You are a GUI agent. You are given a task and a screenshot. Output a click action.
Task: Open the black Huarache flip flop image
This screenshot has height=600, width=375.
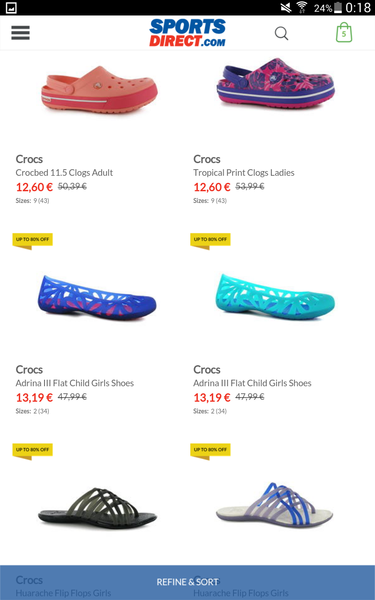(x=97, y=509)
